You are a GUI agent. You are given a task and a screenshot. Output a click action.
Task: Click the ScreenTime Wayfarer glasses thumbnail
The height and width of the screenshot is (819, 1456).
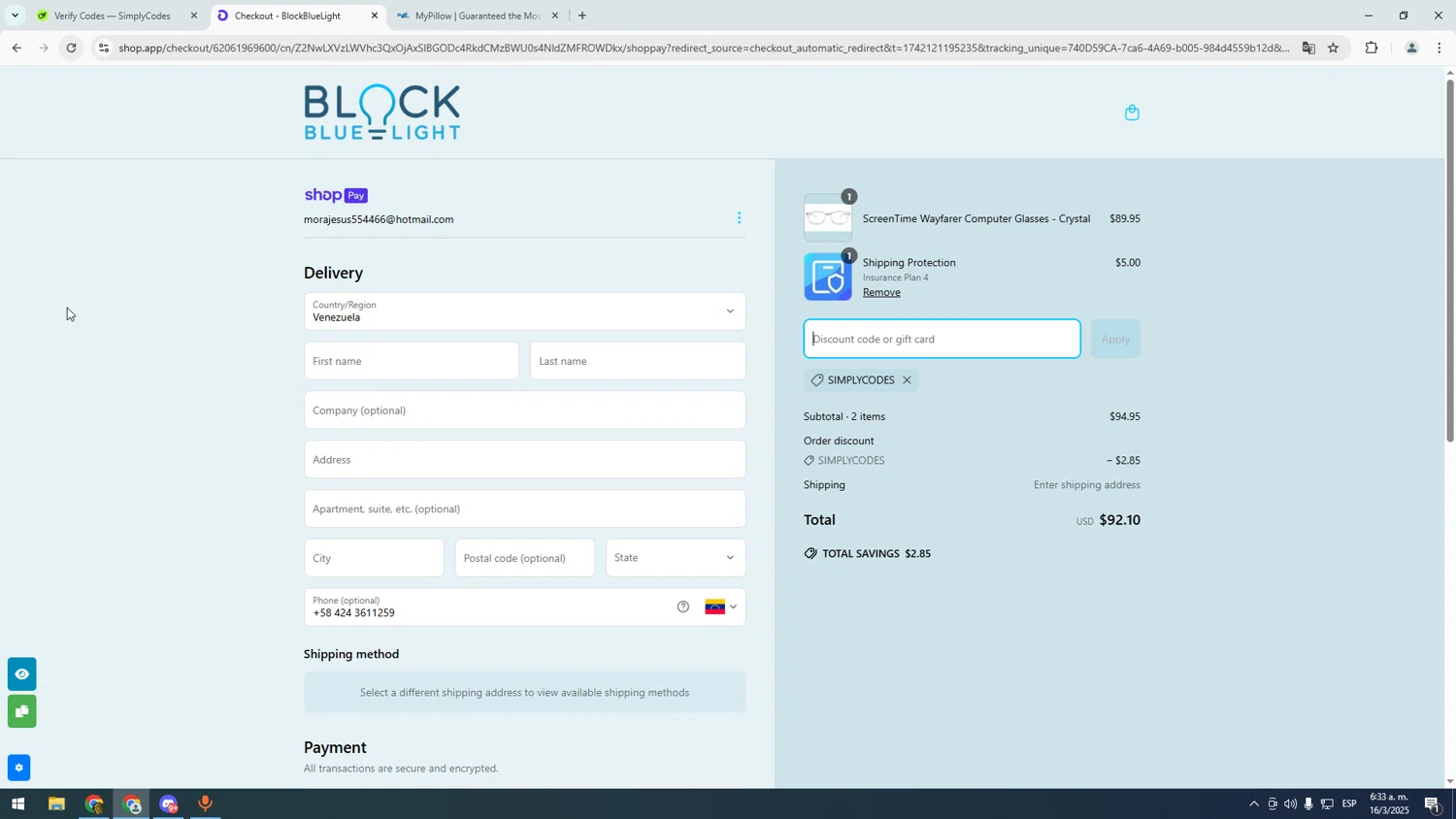[828, 218]
